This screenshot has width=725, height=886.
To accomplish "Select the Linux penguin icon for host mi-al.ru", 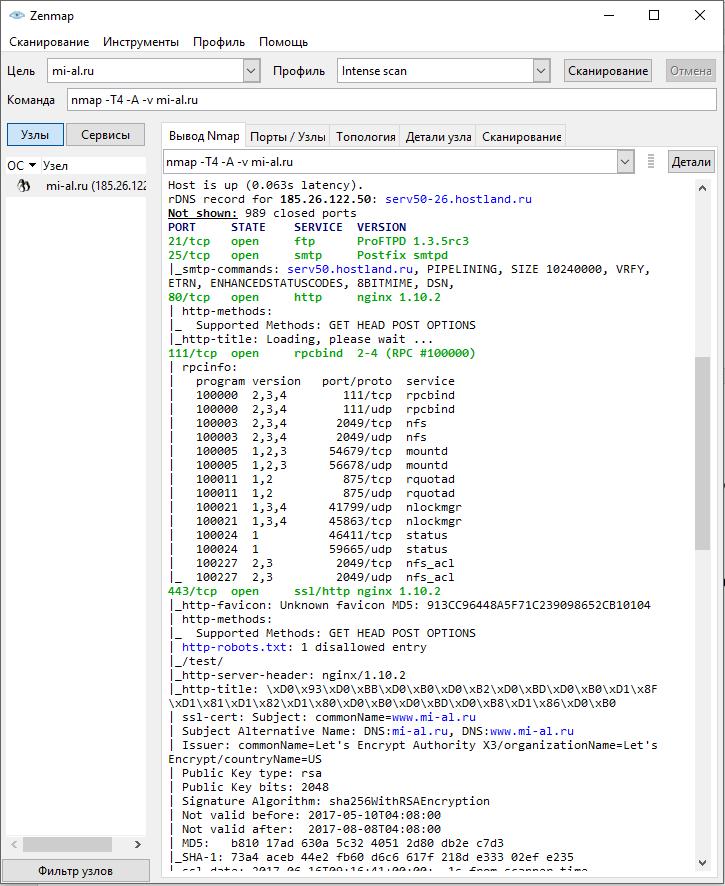I will coord(24,186).
